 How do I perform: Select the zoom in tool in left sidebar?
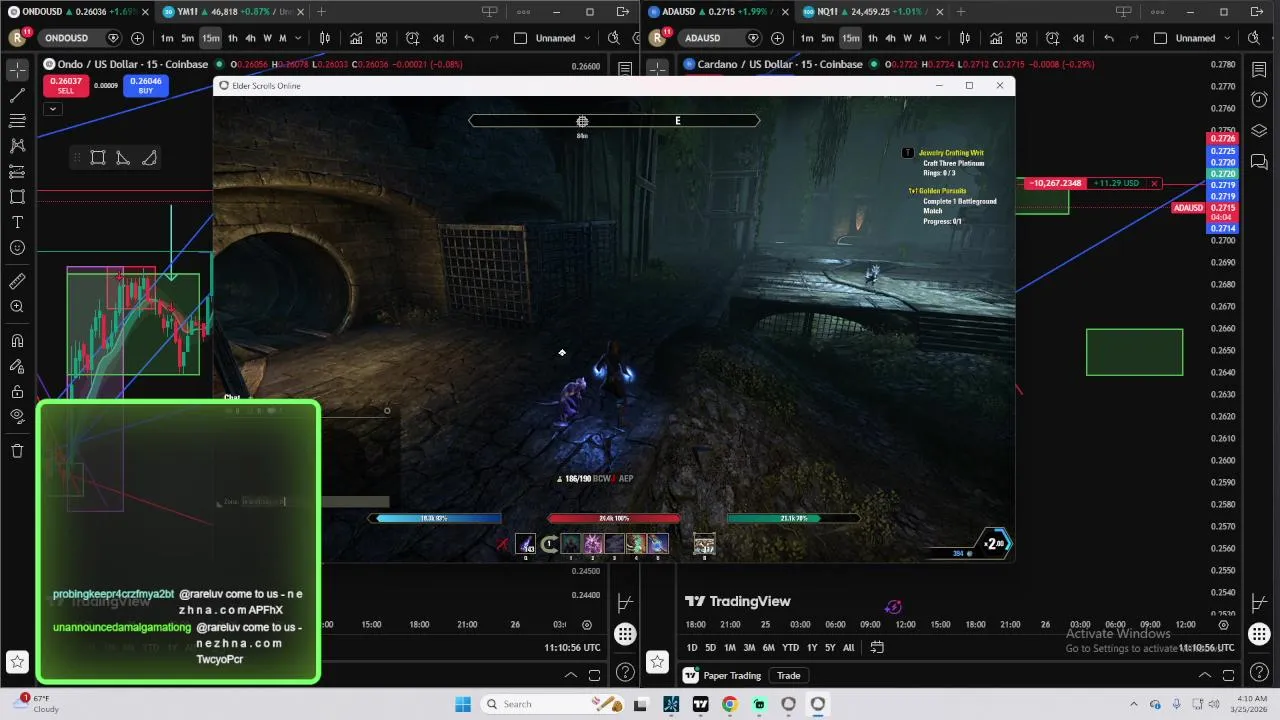(x=17, y=307)
